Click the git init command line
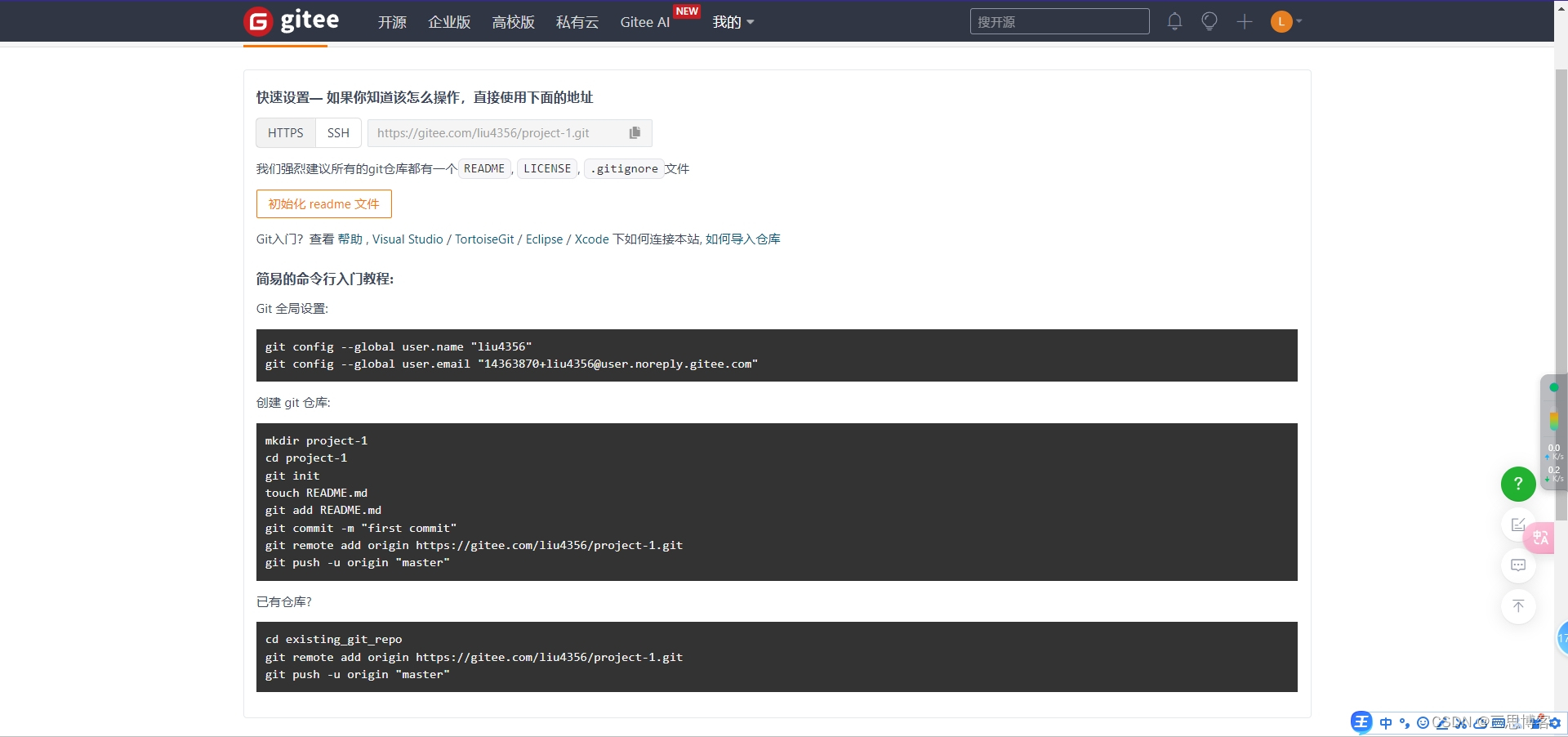1568x737 pixels. coord(292,476)
